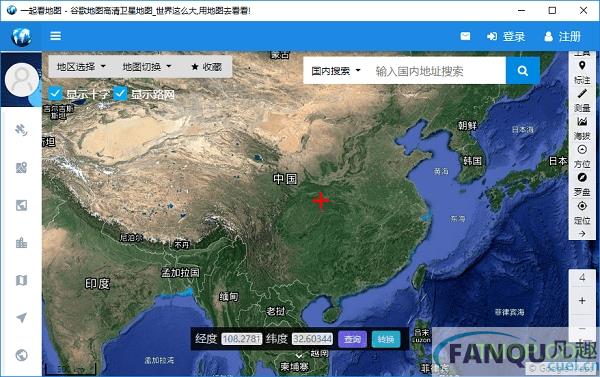Select the 标注 marker pin tool
The image size is (600, 377).
click(582, 72)
